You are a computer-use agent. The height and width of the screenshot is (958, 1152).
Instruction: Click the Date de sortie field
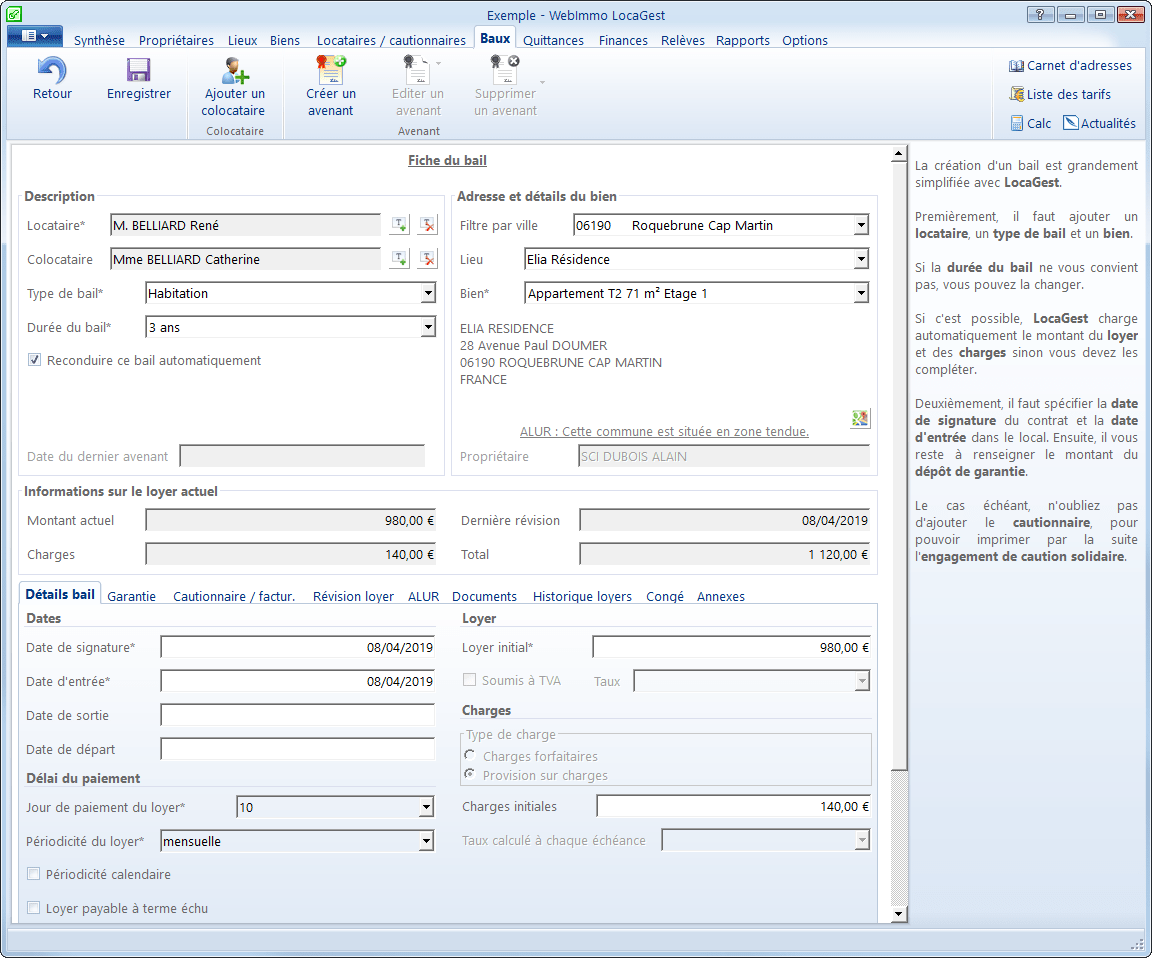(x=297, y=716)
